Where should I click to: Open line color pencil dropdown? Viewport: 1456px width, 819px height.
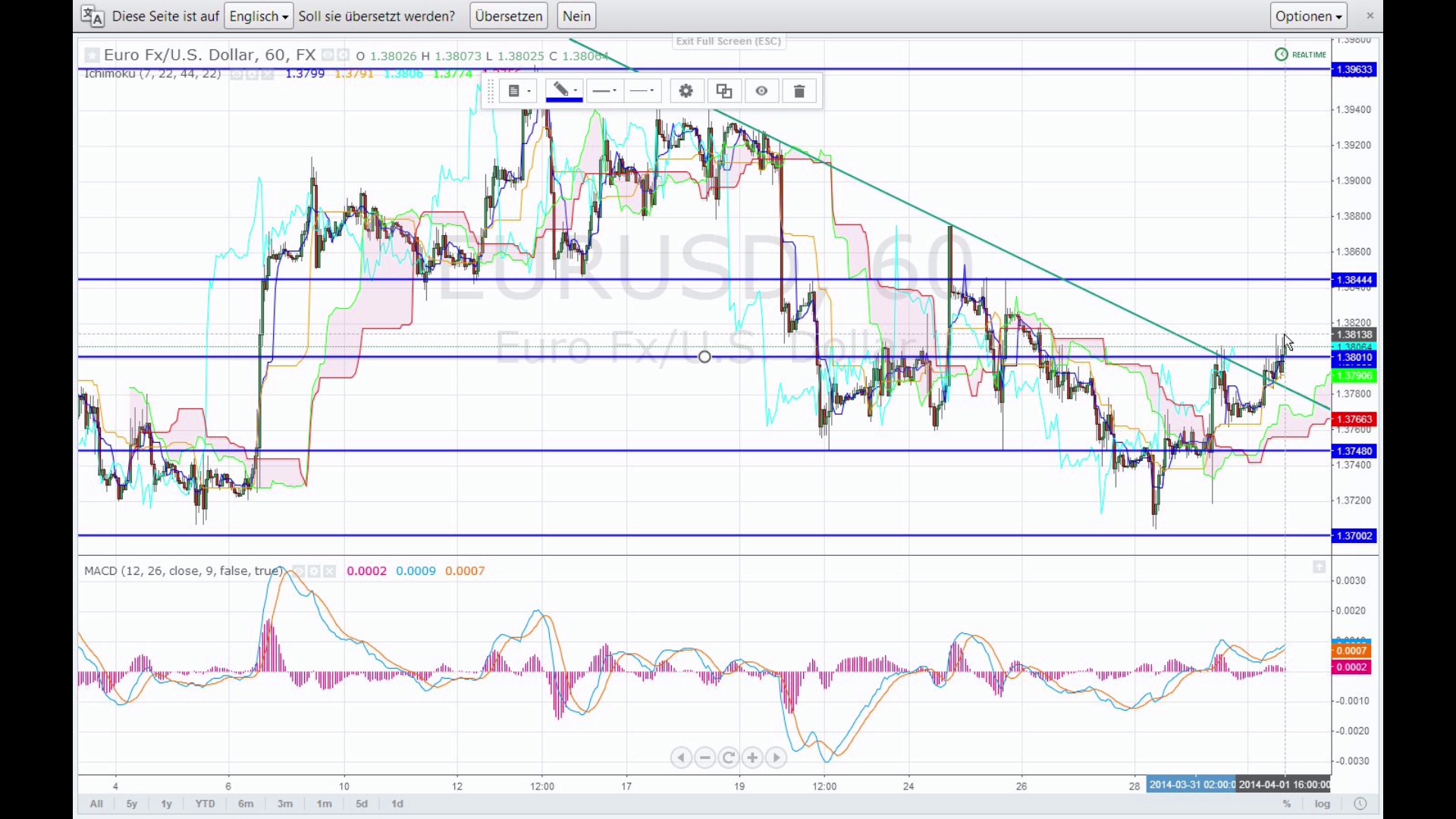[x=564, y=91]
